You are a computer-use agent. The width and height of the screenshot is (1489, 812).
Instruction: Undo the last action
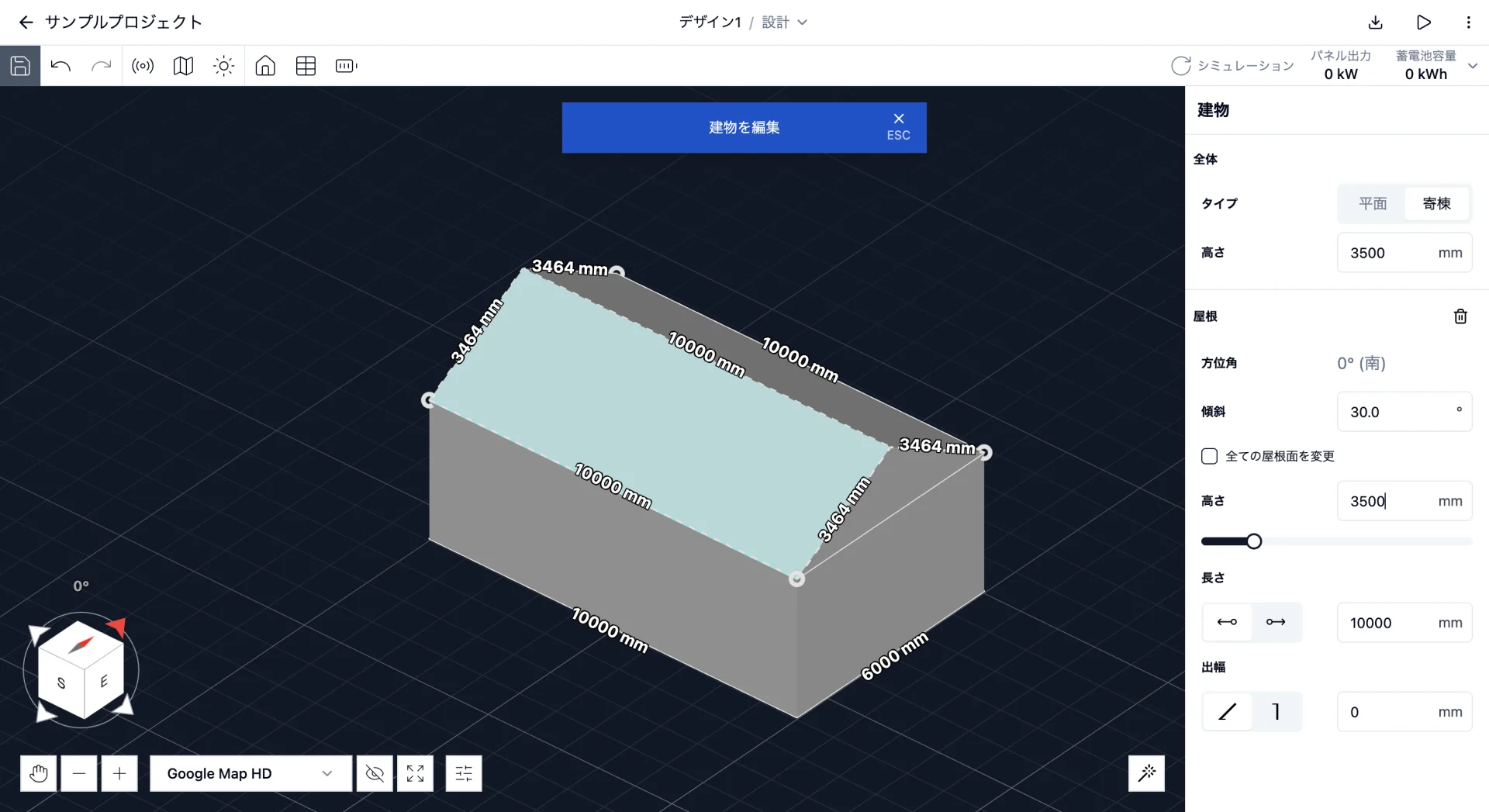[x=60, y=66]
